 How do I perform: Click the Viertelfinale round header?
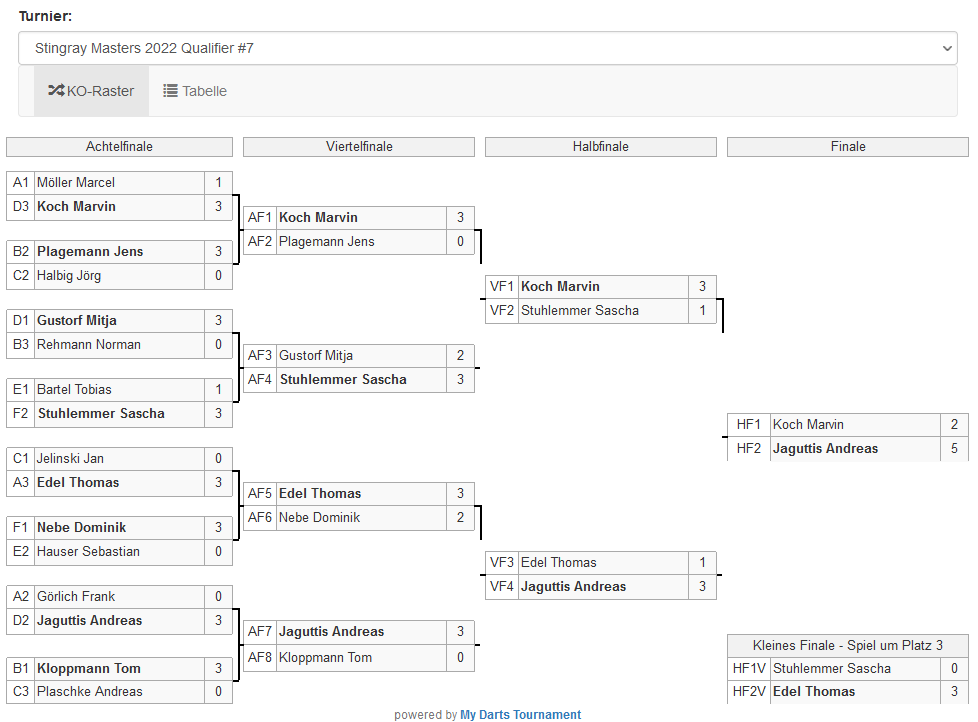point(359,147)
